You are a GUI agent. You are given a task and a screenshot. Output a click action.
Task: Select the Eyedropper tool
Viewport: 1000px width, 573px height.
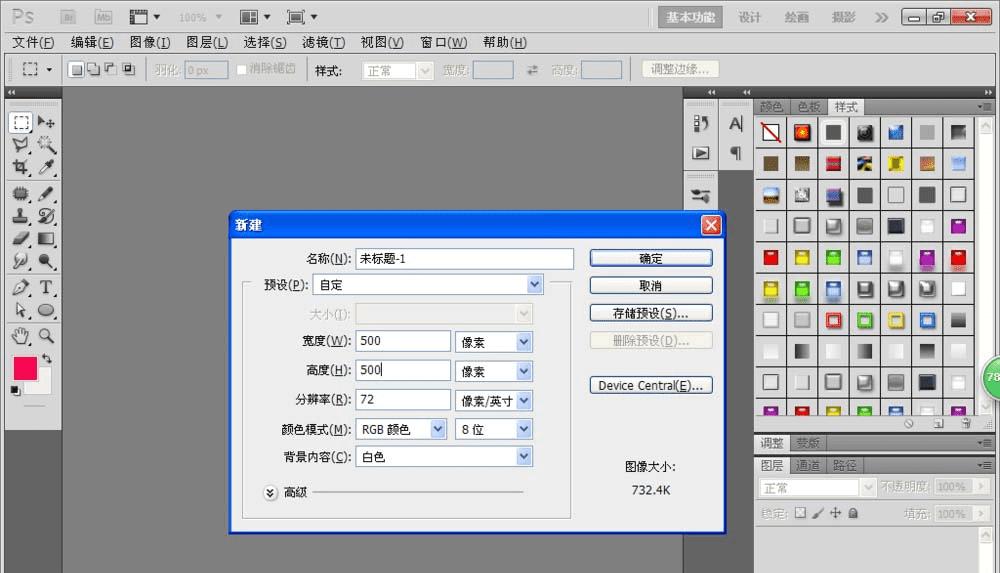pyautogui.click(x=46, y=168)
